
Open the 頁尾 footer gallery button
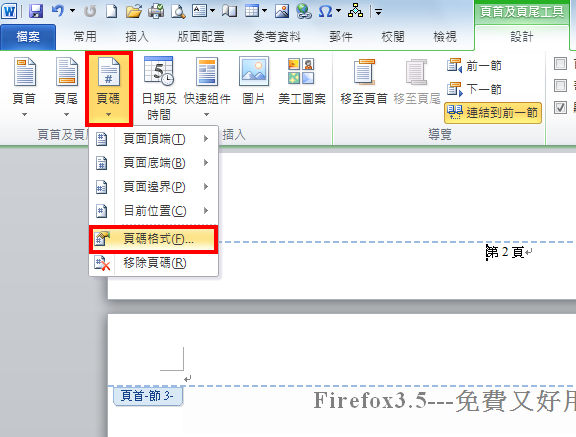click(x=66, y=87)
